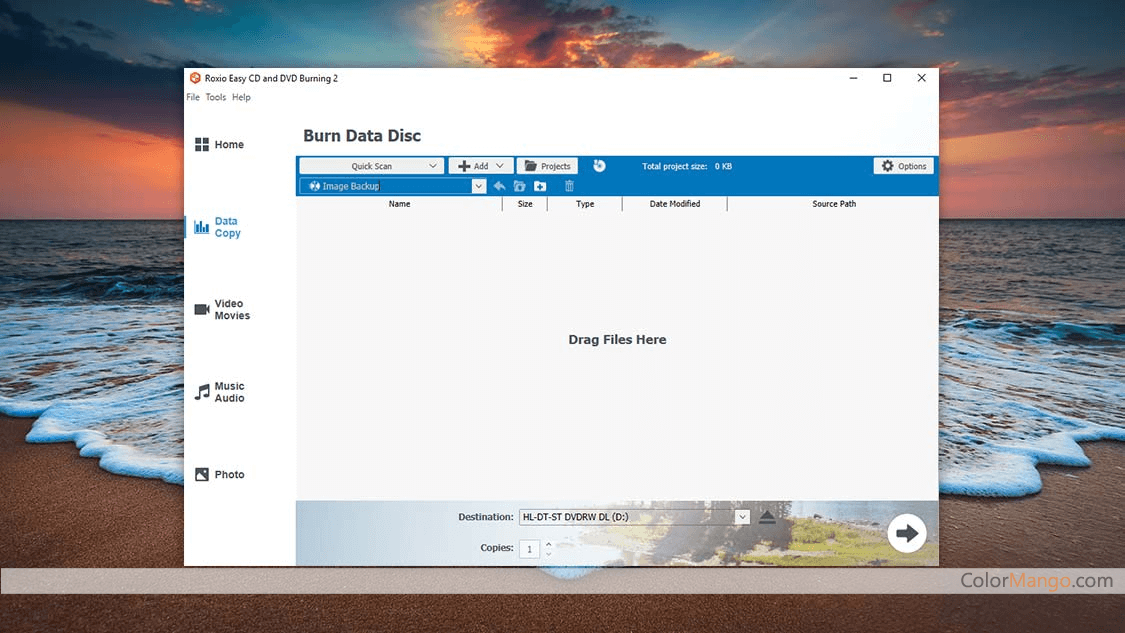Click the trash delete icon
This screenshot has width=1125, height=633.
[569, 186]
